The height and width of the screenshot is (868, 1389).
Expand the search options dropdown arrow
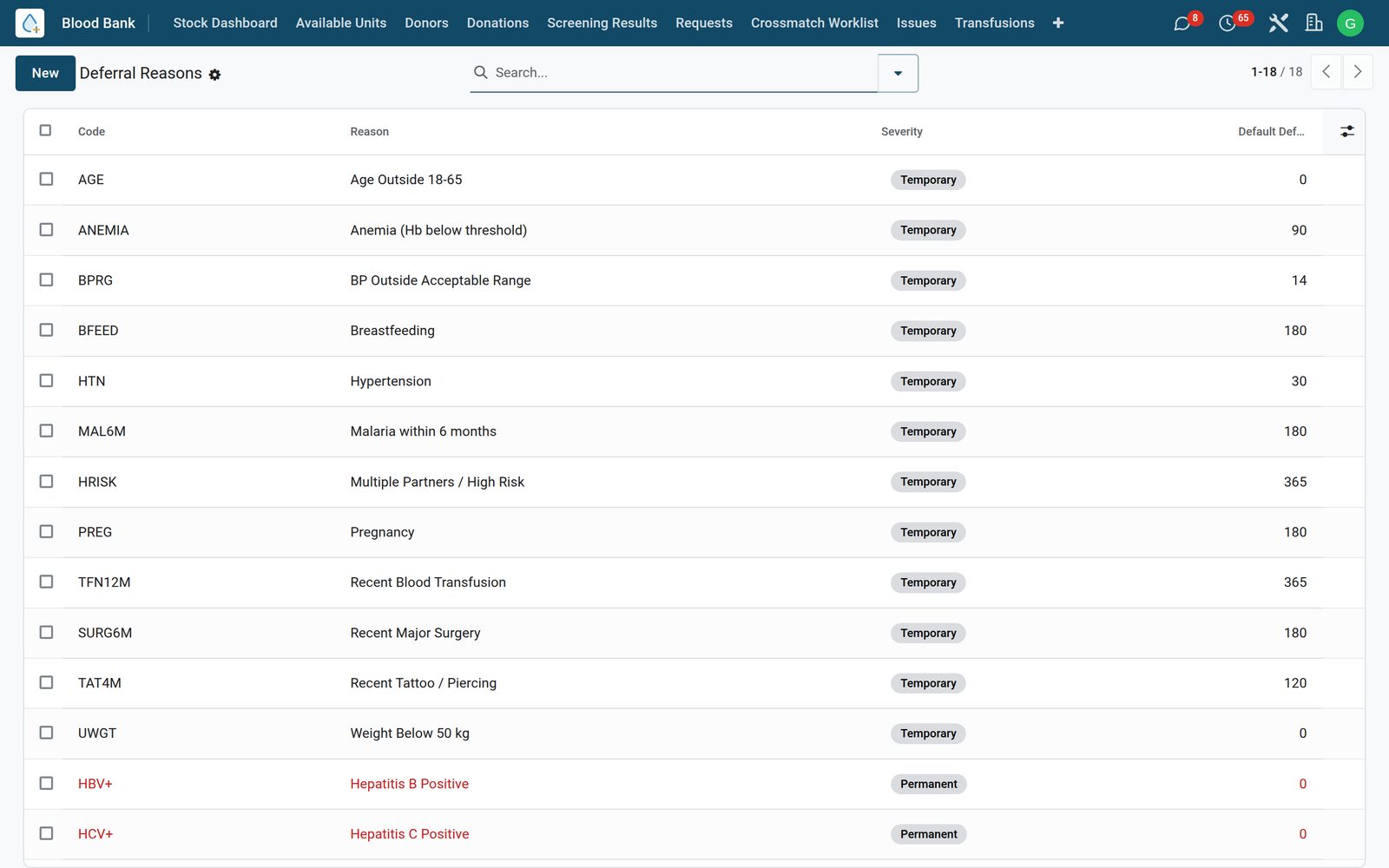click(898, 73)
